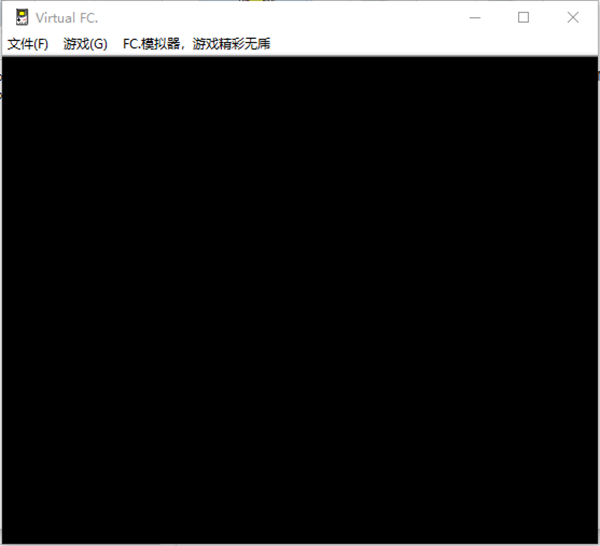Click empty title bar space left of minimize
The width and height of the screenshot is (600, 546).
300,17
